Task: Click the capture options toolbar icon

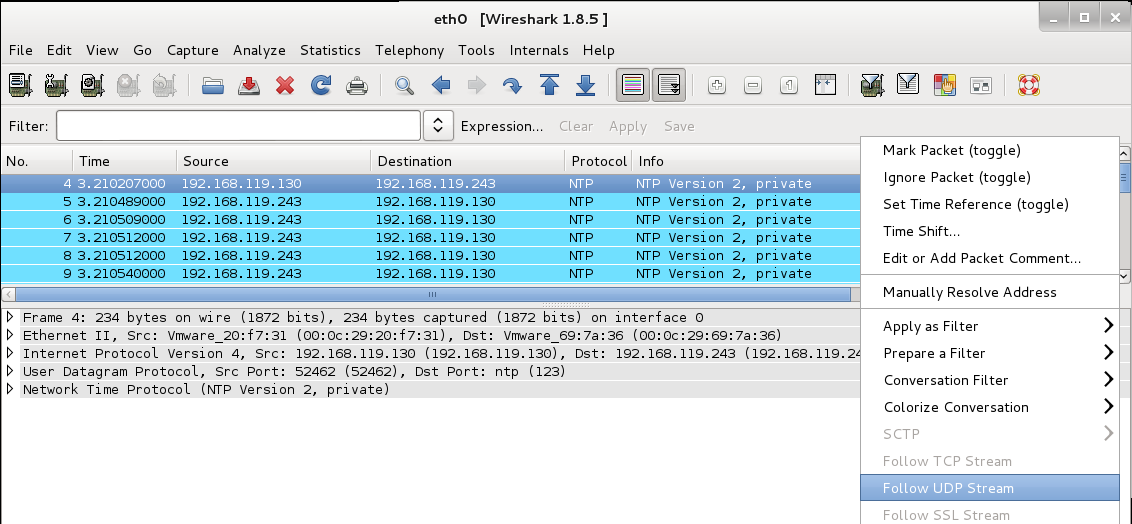Action: point(57,86)
